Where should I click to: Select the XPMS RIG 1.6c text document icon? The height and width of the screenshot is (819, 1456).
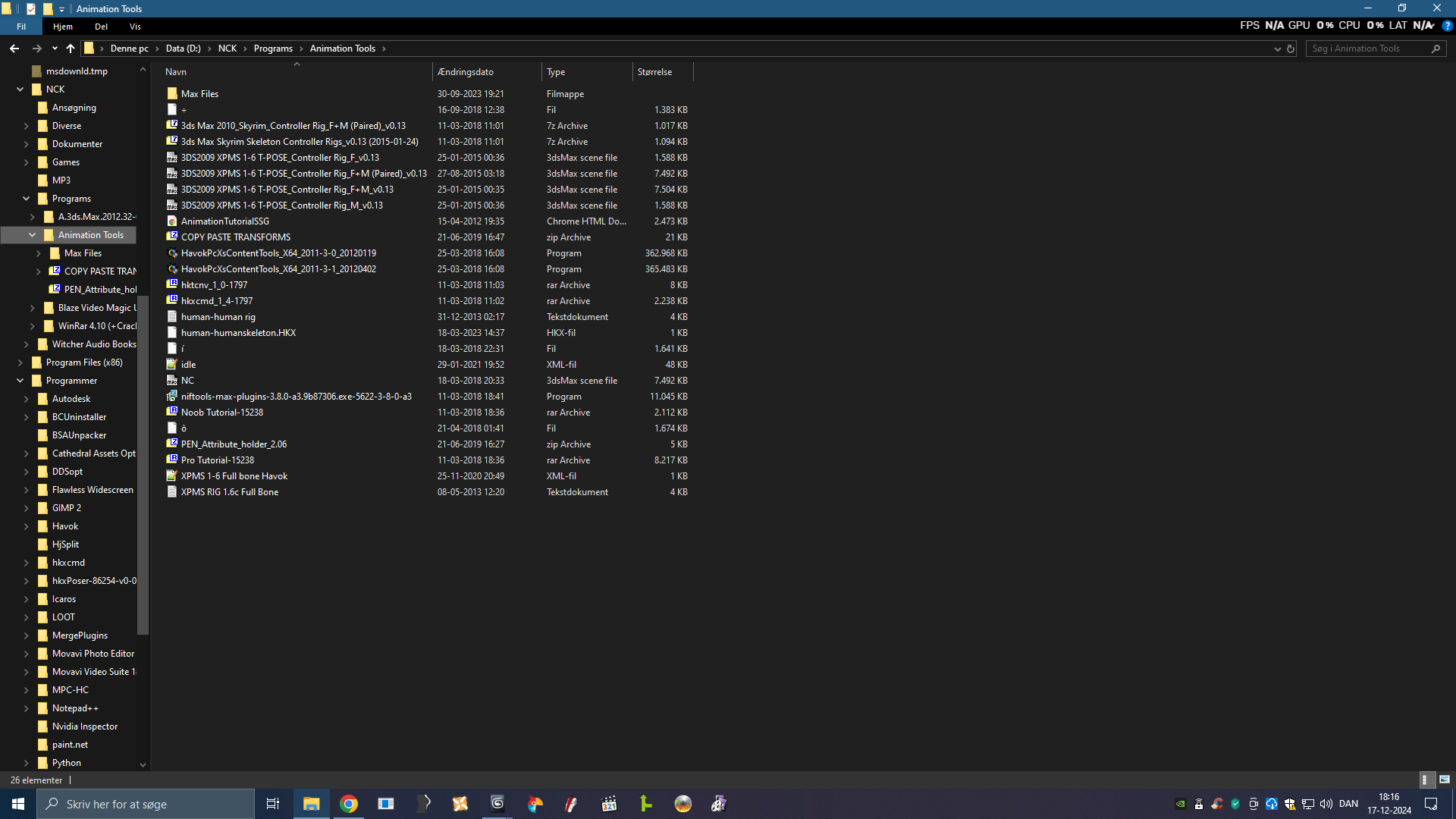pyautogui.click(x=172, y=492)
